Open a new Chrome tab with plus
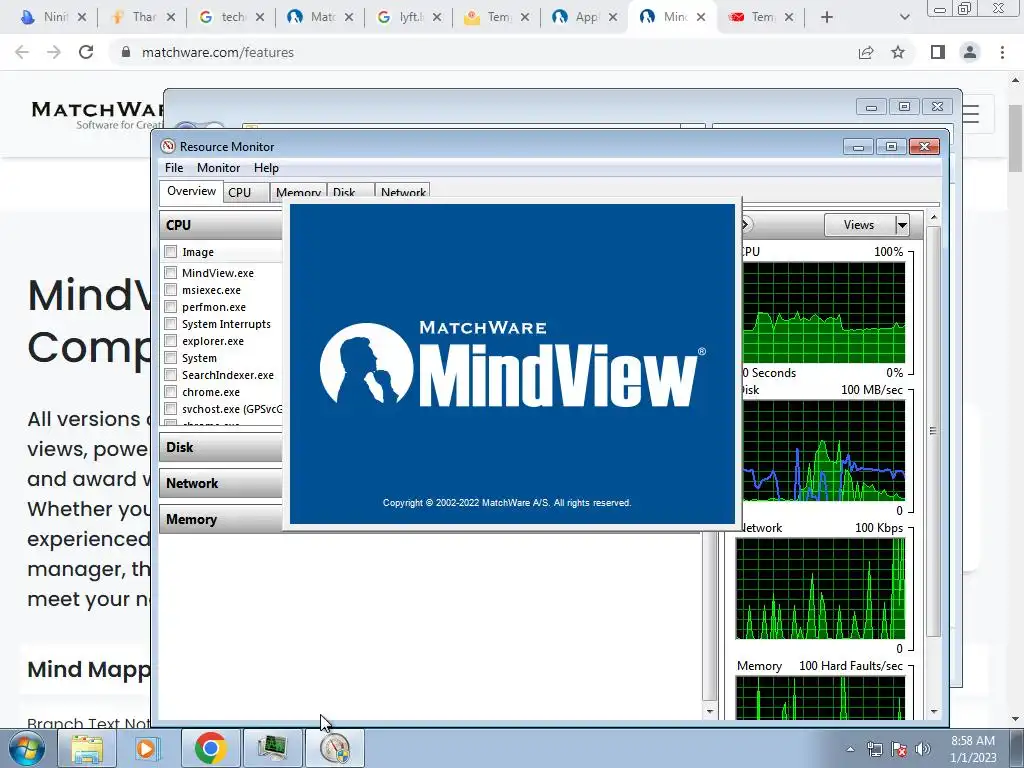This screenshot has height=768, width=1024. pos(827,17)
